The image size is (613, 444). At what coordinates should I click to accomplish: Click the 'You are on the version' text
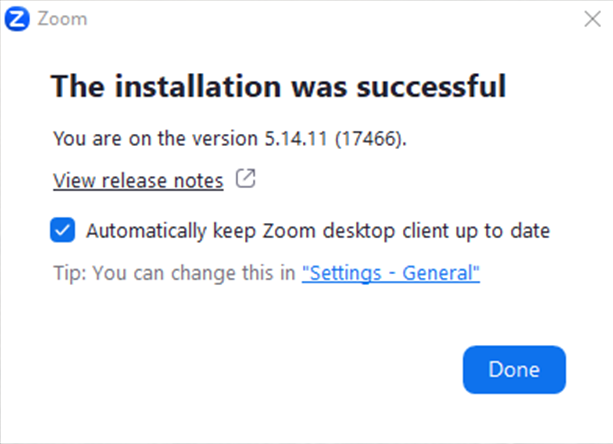click(x=155, y=138)
